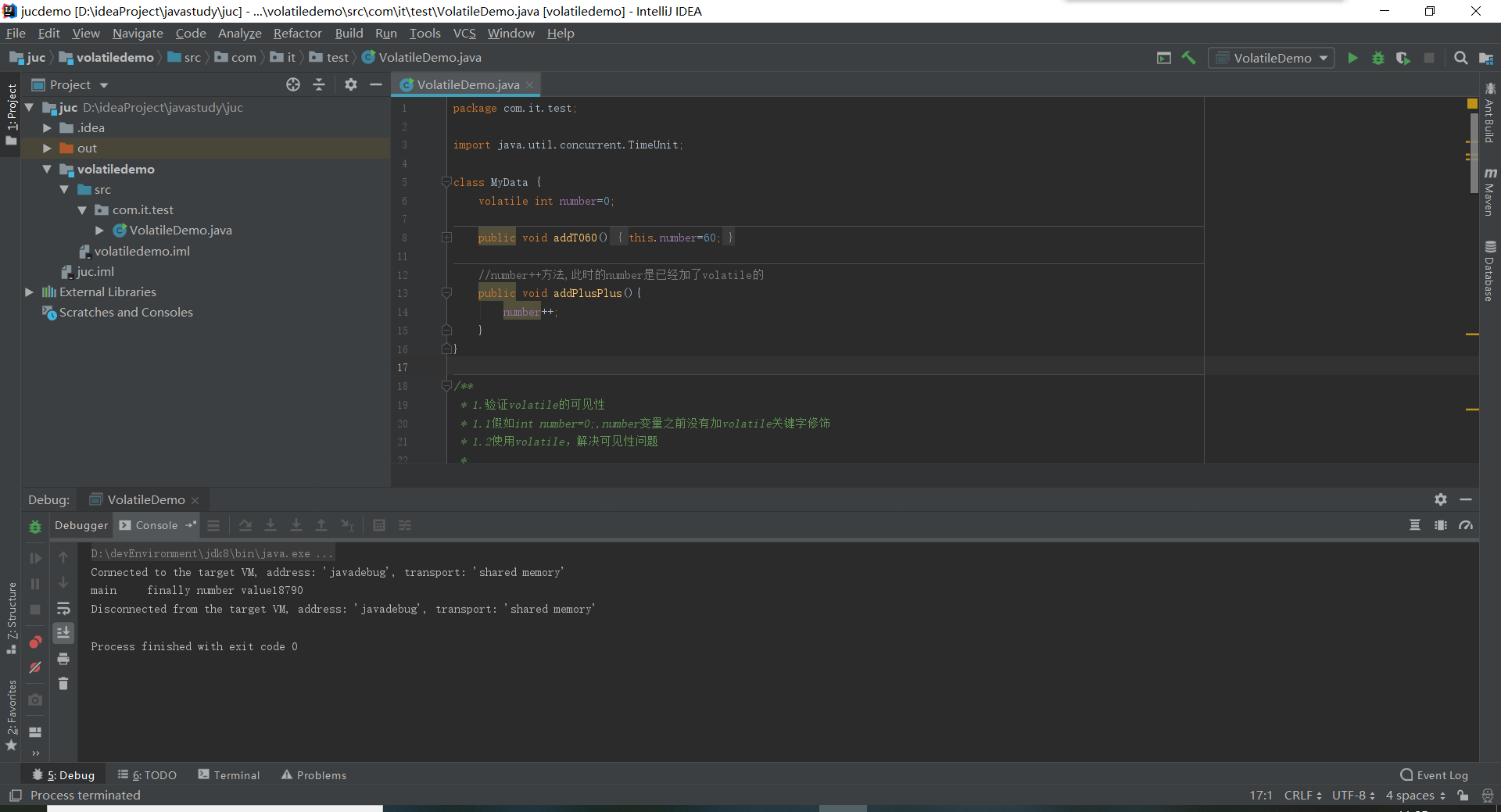
Task: Expand the .idea folder
Action: tap(47, 127)
